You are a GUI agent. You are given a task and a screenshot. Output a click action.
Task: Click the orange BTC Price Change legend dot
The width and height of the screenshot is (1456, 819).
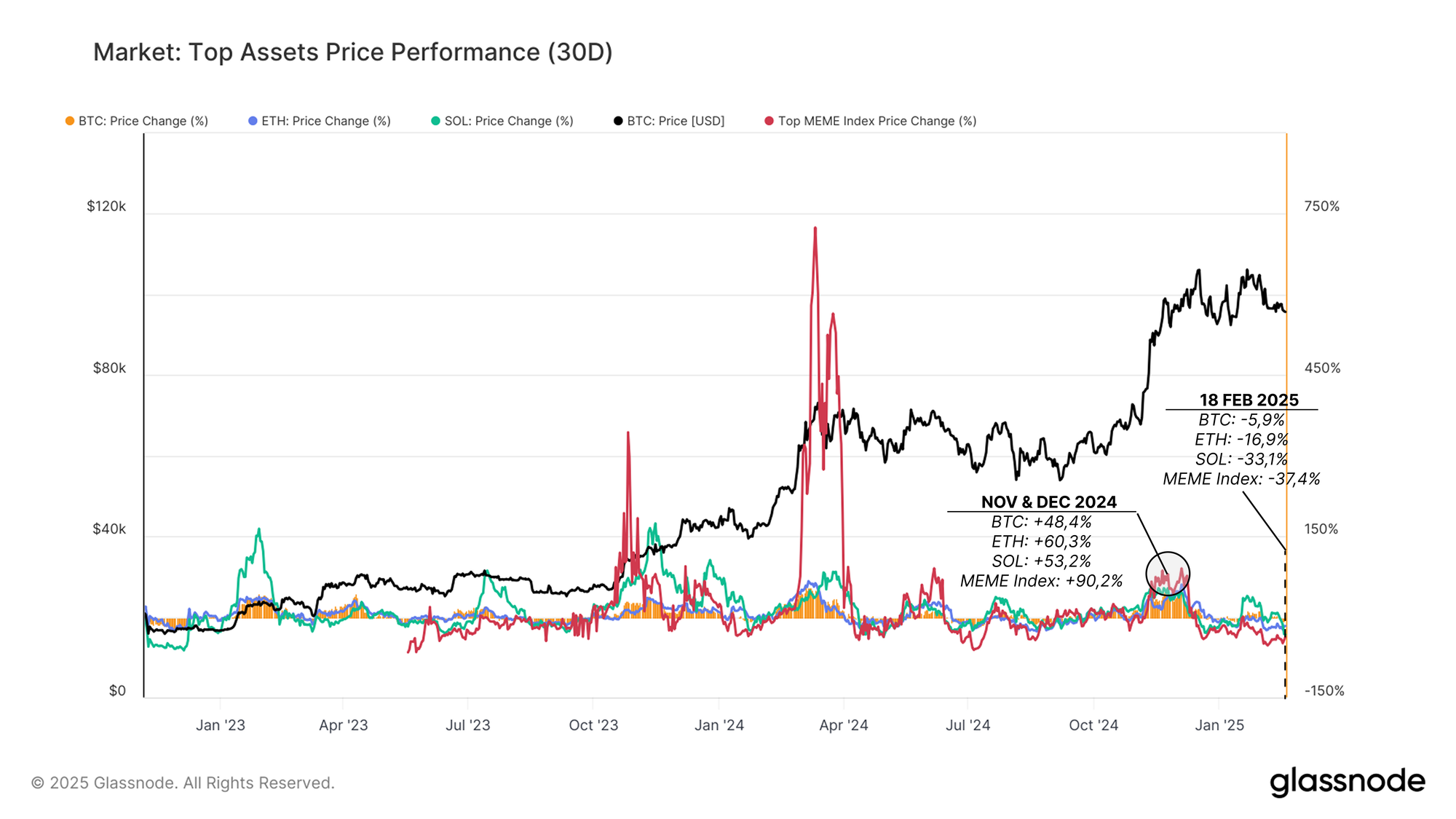pos(70,121)
